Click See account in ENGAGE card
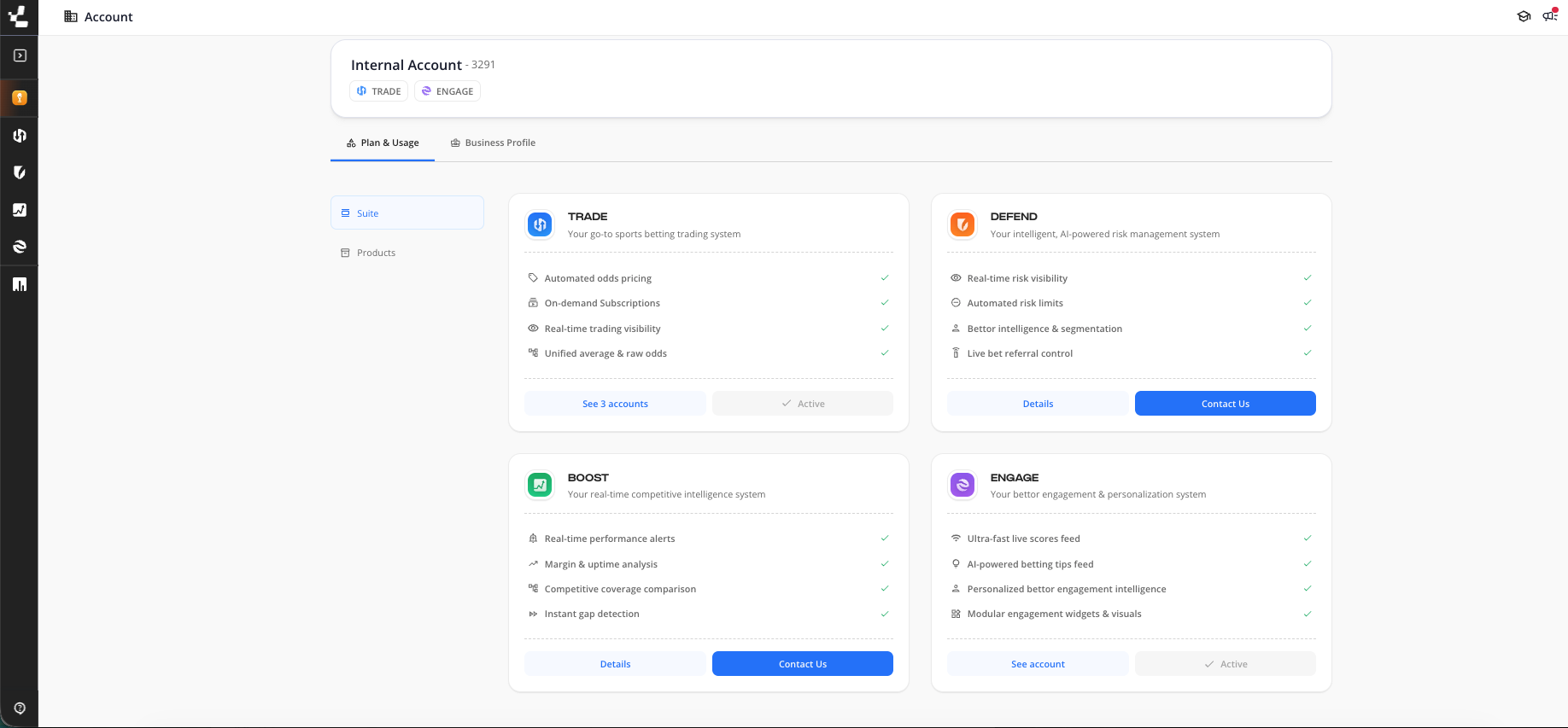The height and width of the screenshot is (728, 1568). coord(1038,664)
